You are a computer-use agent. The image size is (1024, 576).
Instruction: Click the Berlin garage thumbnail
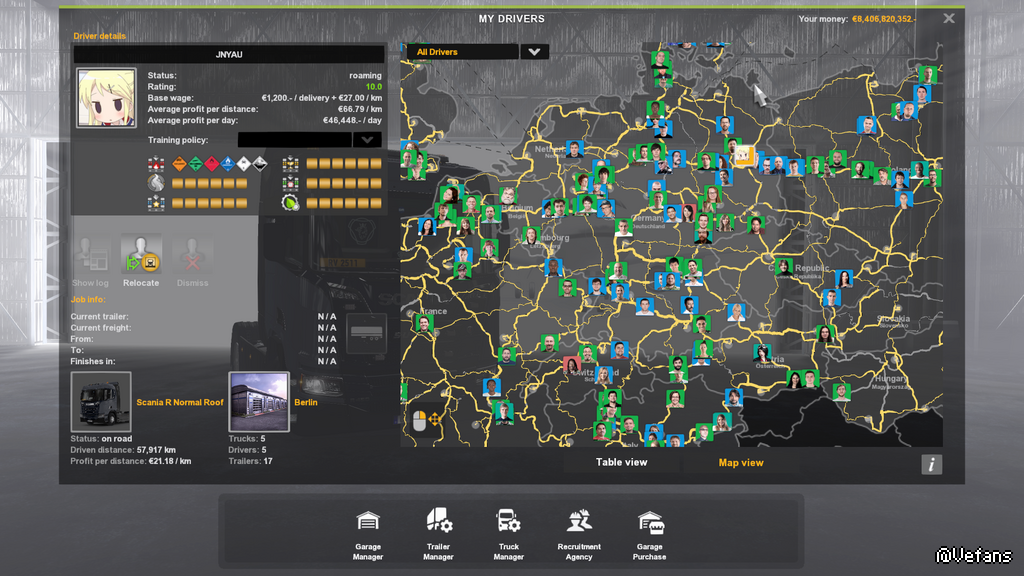tap(259, 402)
